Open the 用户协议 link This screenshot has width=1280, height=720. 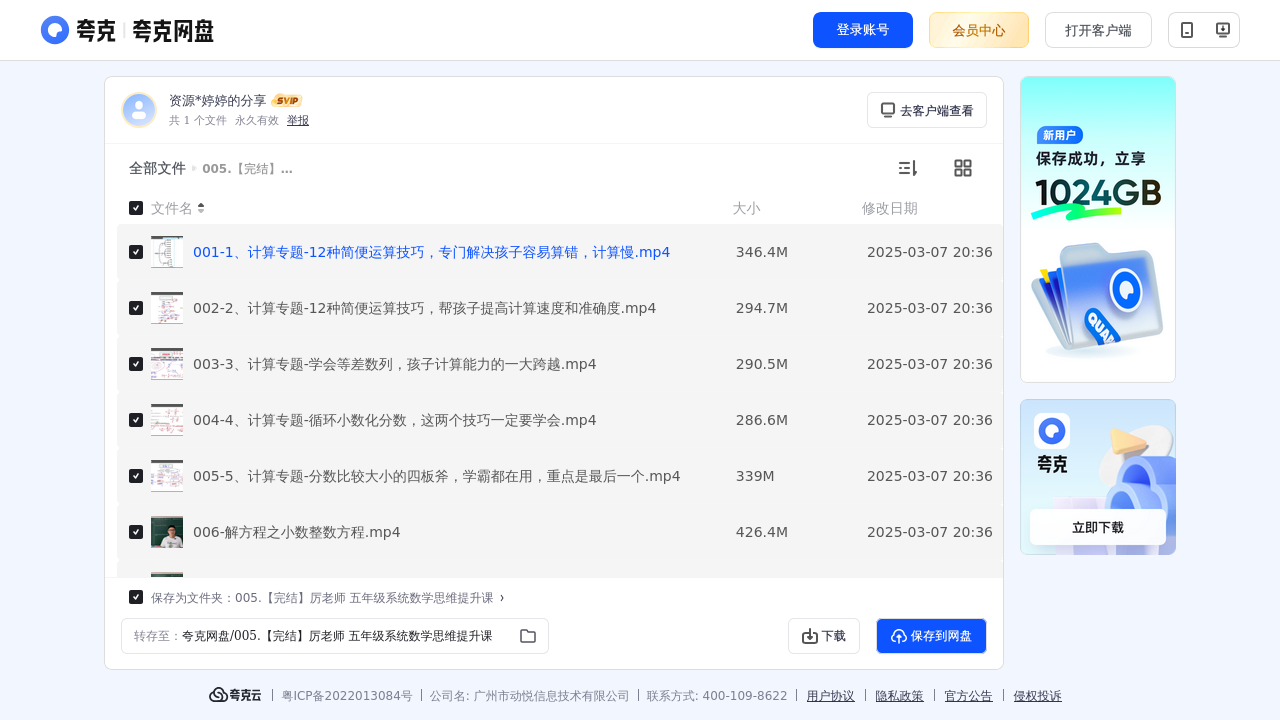831,696
